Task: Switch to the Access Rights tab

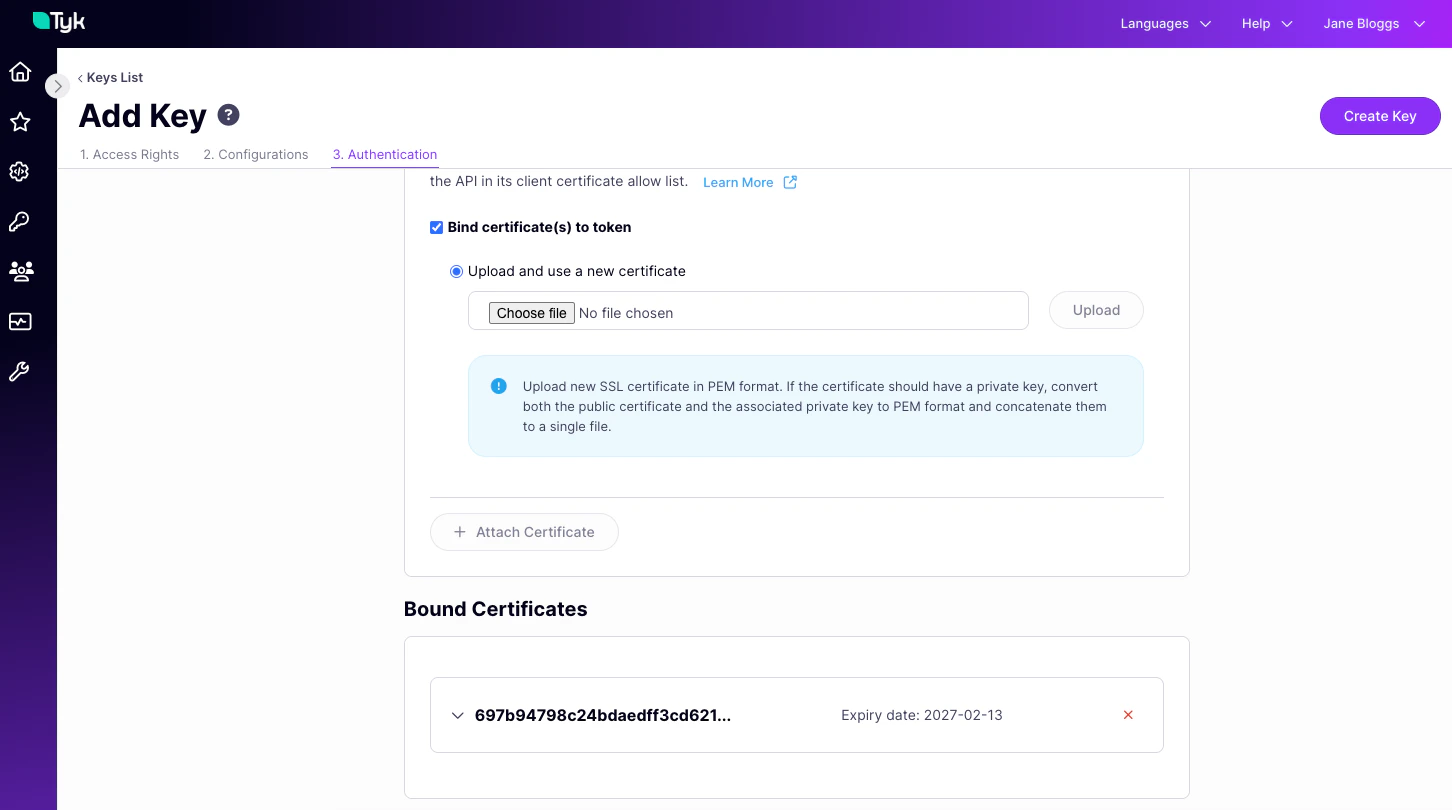Action: 129,154
